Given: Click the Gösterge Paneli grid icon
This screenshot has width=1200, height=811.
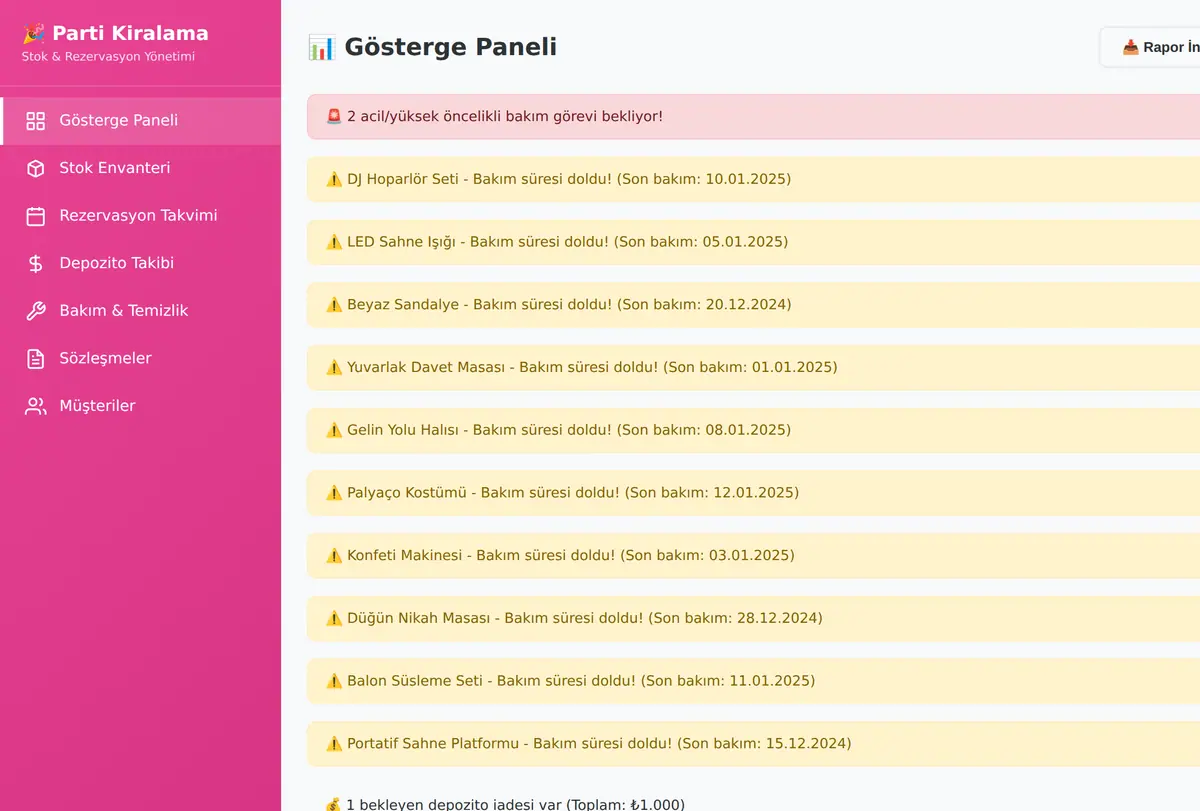Looking at the screenshot, I should tap(36, 121).
